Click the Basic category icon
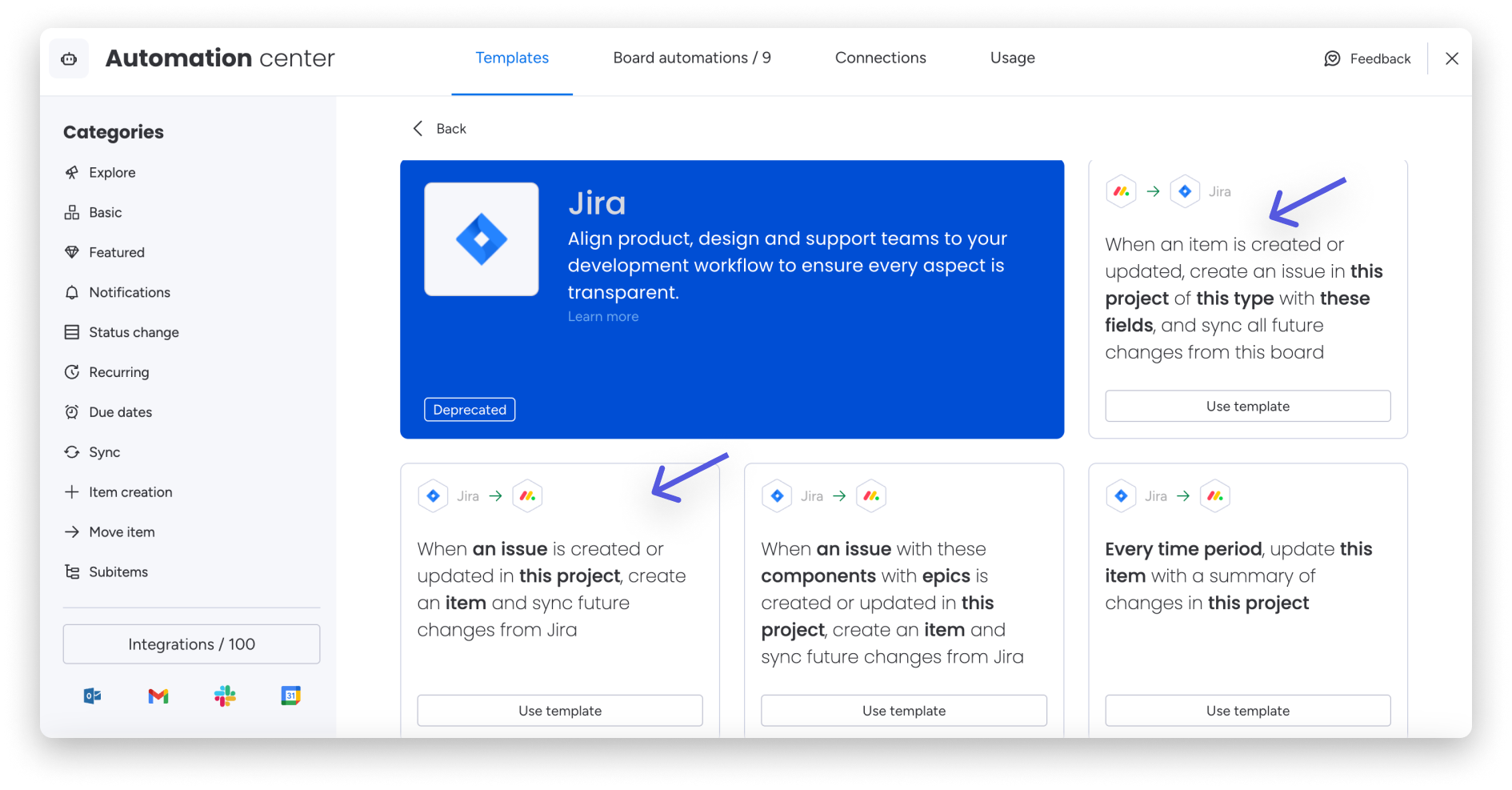 [72, 212]
